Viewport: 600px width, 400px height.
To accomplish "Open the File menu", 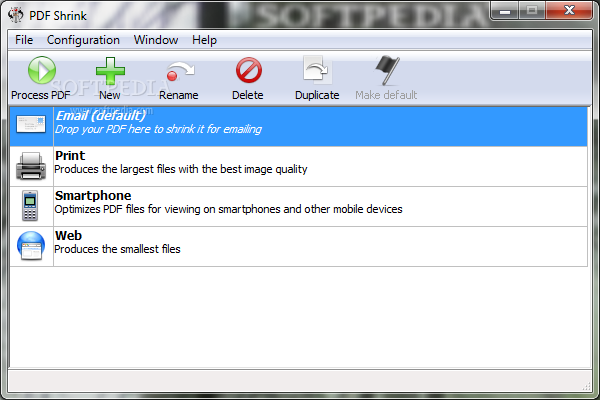I will (x=24, y=40).
